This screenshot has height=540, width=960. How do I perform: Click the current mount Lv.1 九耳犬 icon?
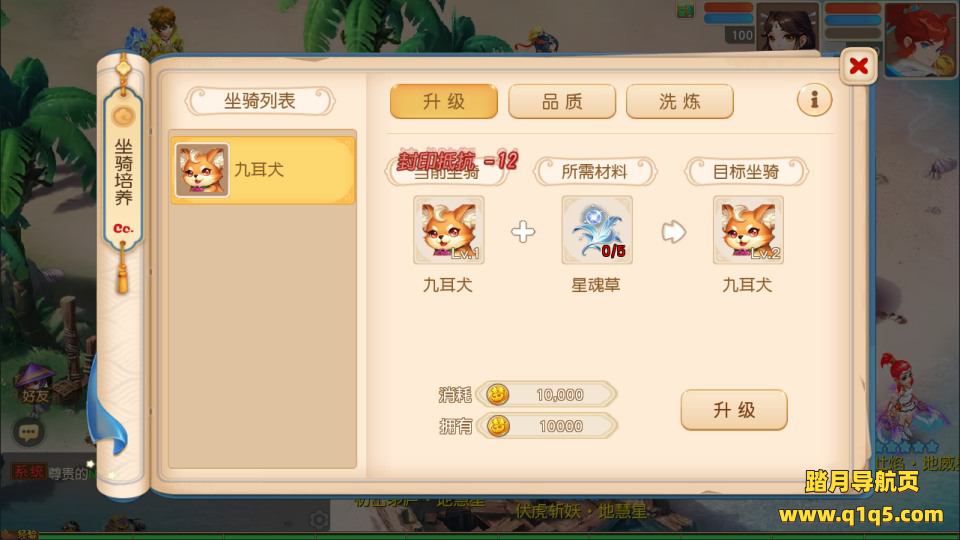(449, 230)
